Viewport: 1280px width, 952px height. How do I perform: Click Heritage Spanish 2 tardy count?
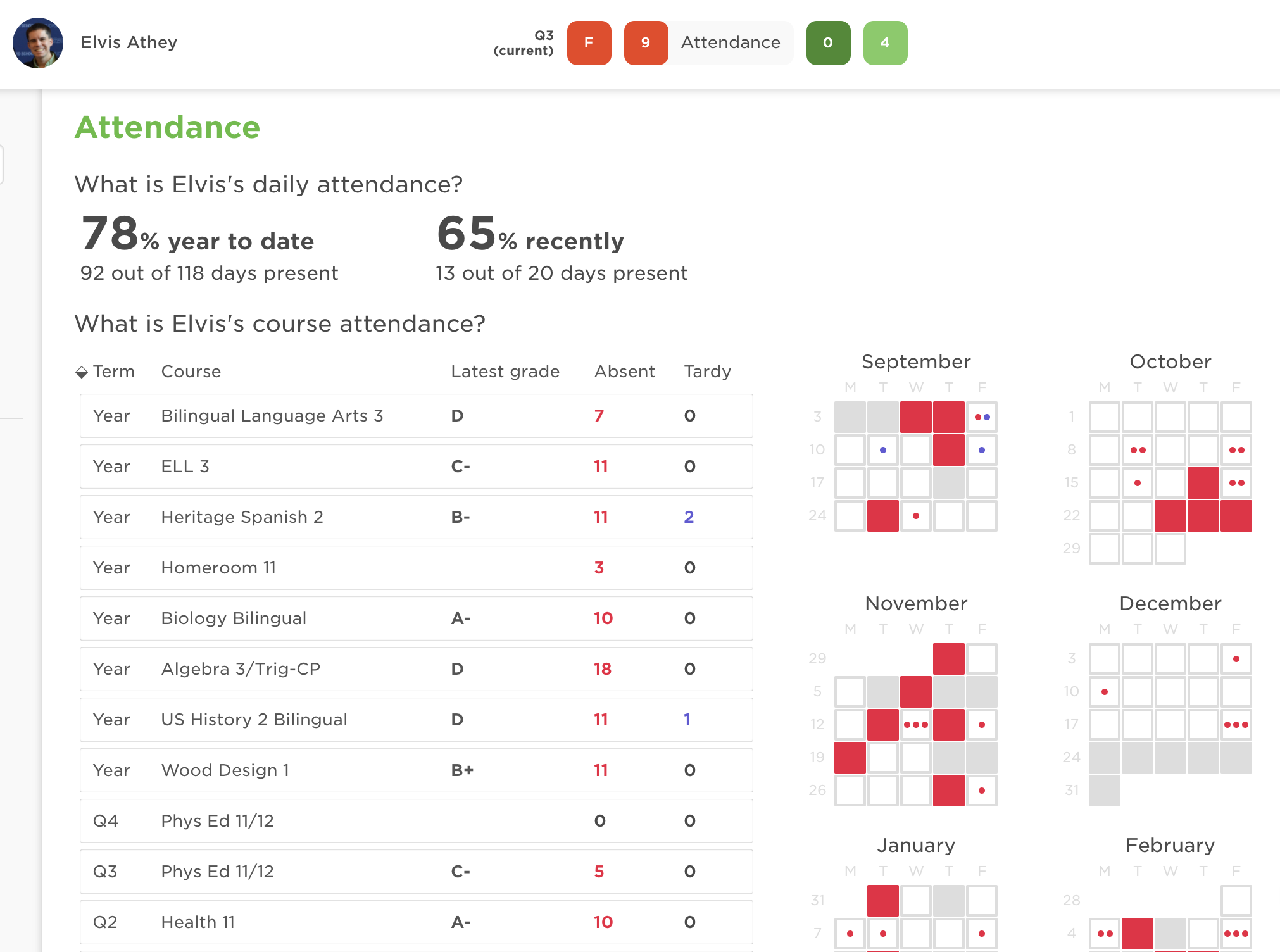[x=689, y=517]
